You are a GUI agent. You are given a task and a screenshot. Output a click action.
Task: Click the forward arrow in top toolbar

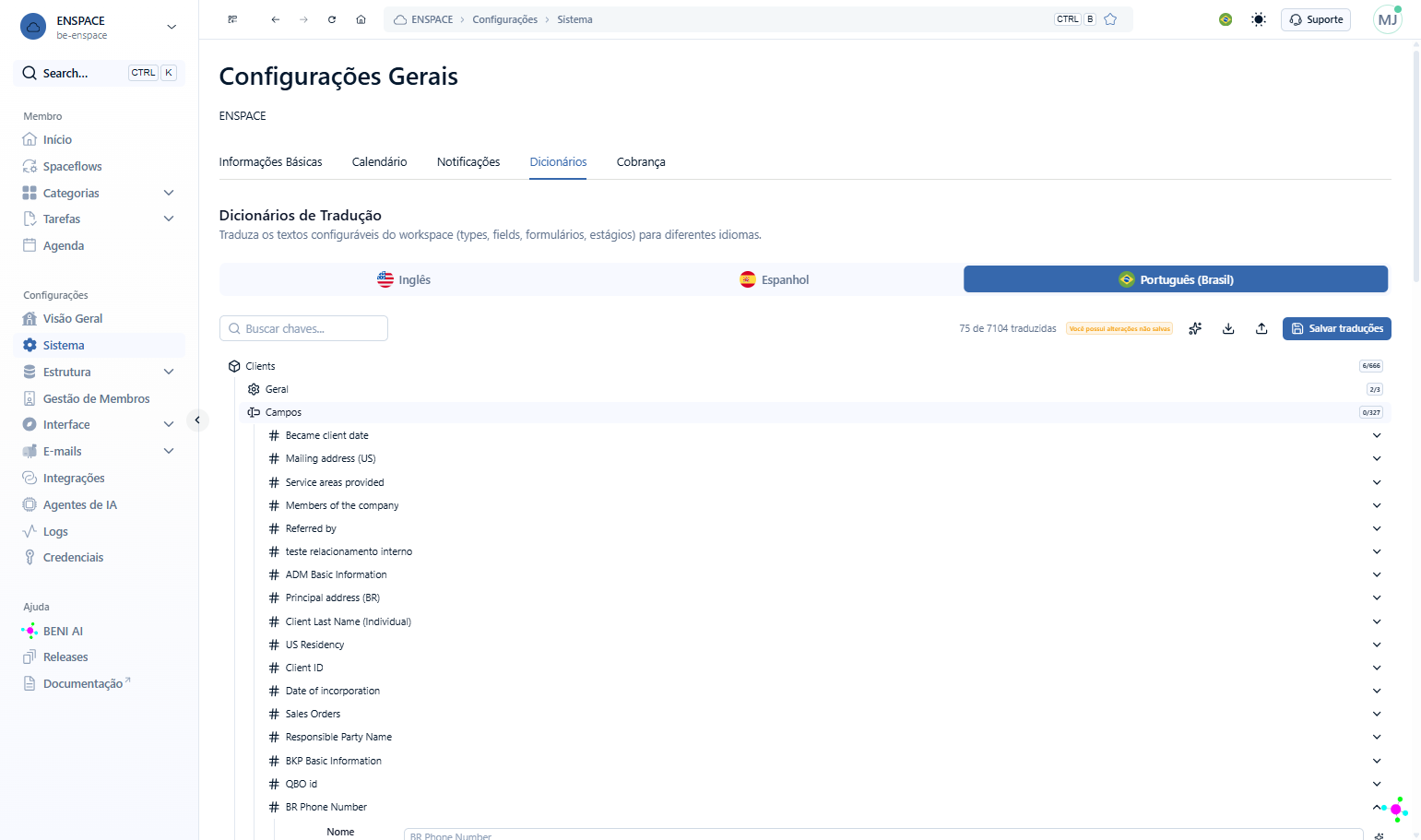(303, 19)
